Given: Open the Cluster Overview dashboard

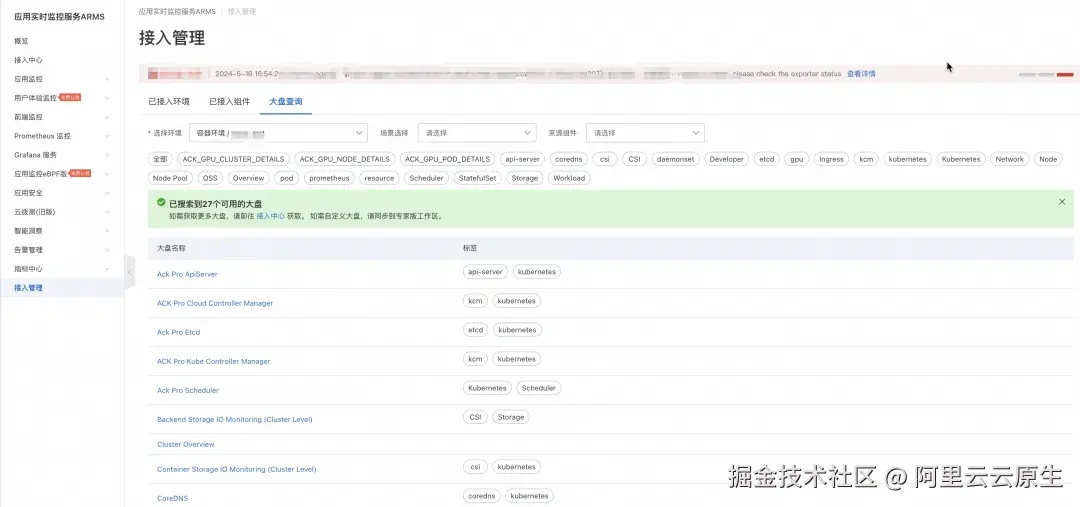Looking at the screenshot, I should pyautogui.click(x=186, y=444).
